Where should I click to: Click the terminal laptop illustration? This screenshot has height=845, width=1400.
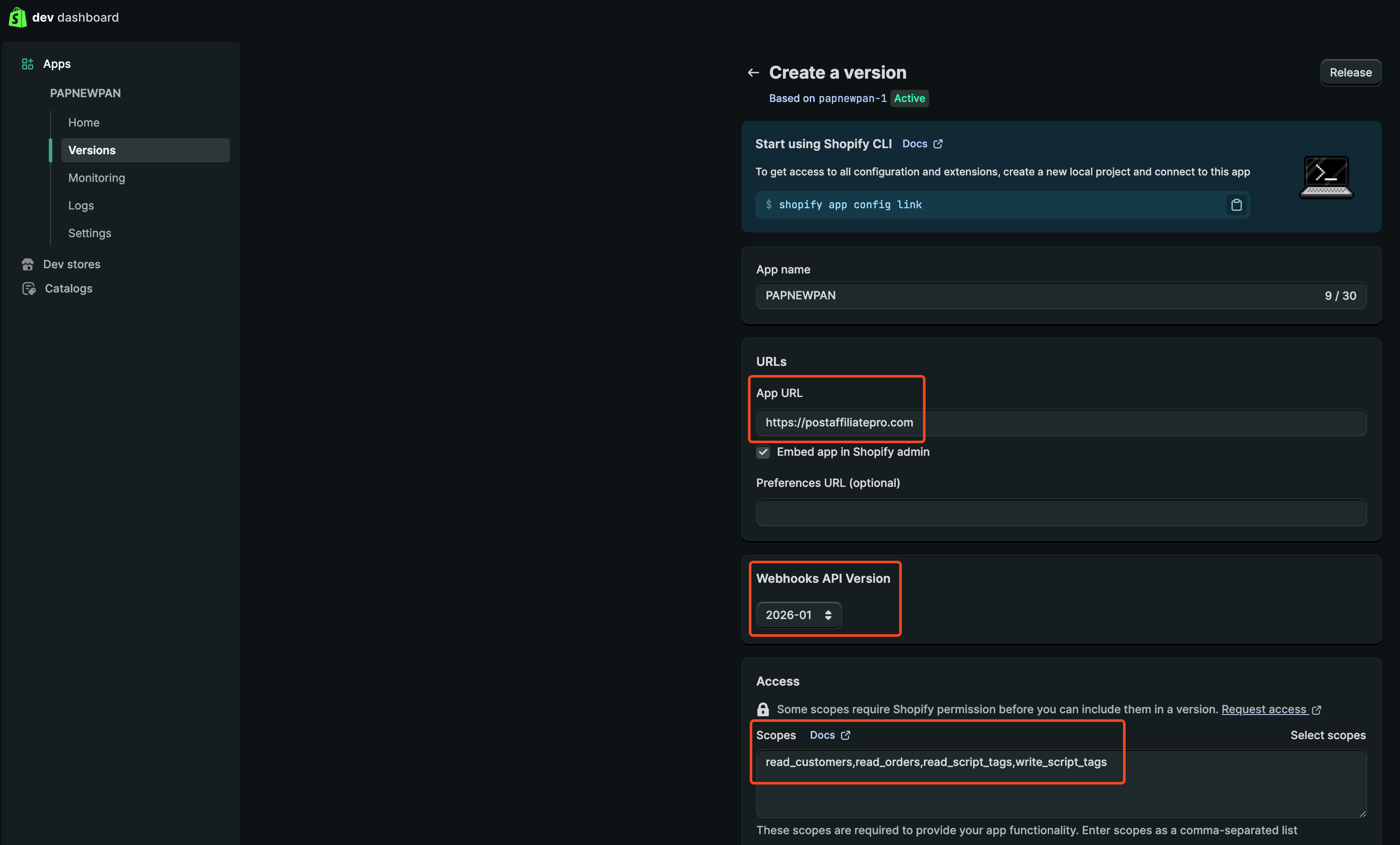pyautogui.click(x=1326, y=177)
